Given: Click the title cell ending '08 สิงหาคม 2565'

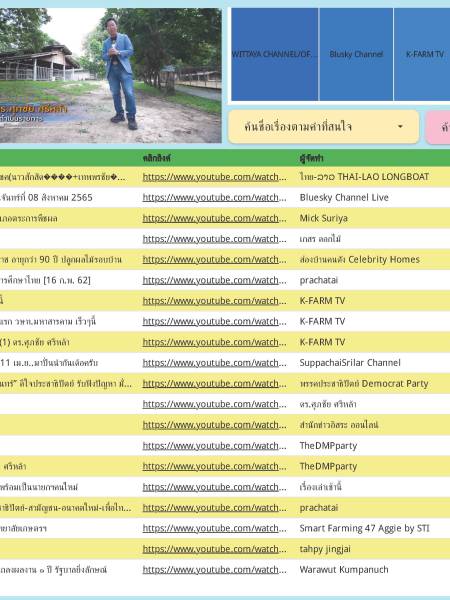Looking at the screenshot, I should (46, 197).
